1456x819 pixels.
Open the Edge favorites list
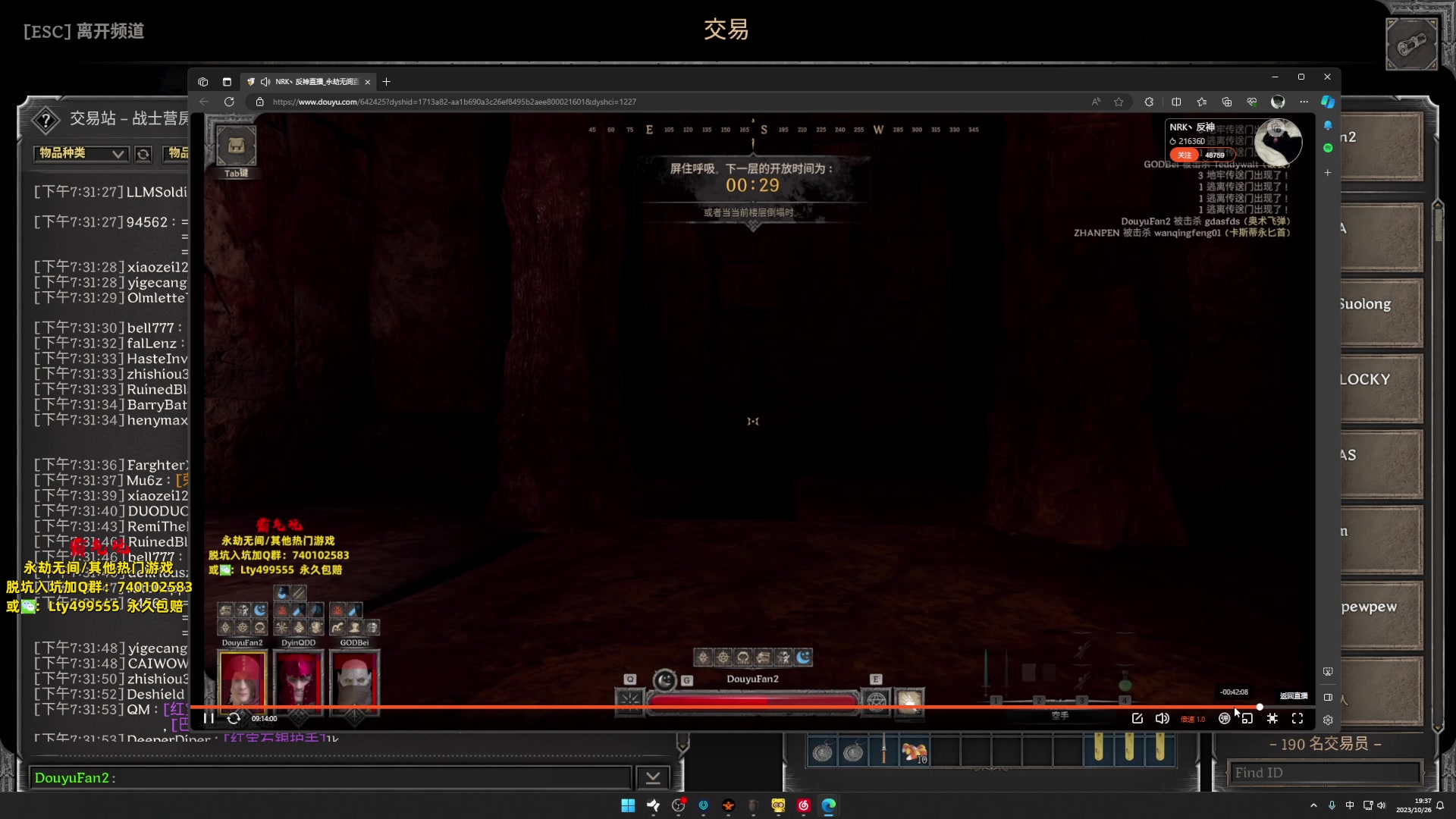(1202, 102)
